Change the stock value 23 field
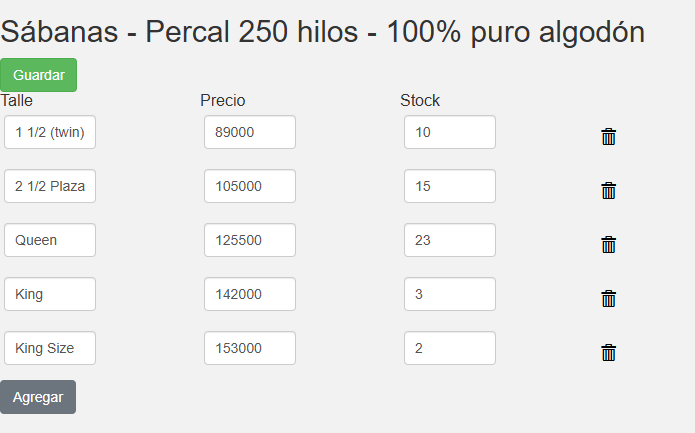 pos(450,240)
